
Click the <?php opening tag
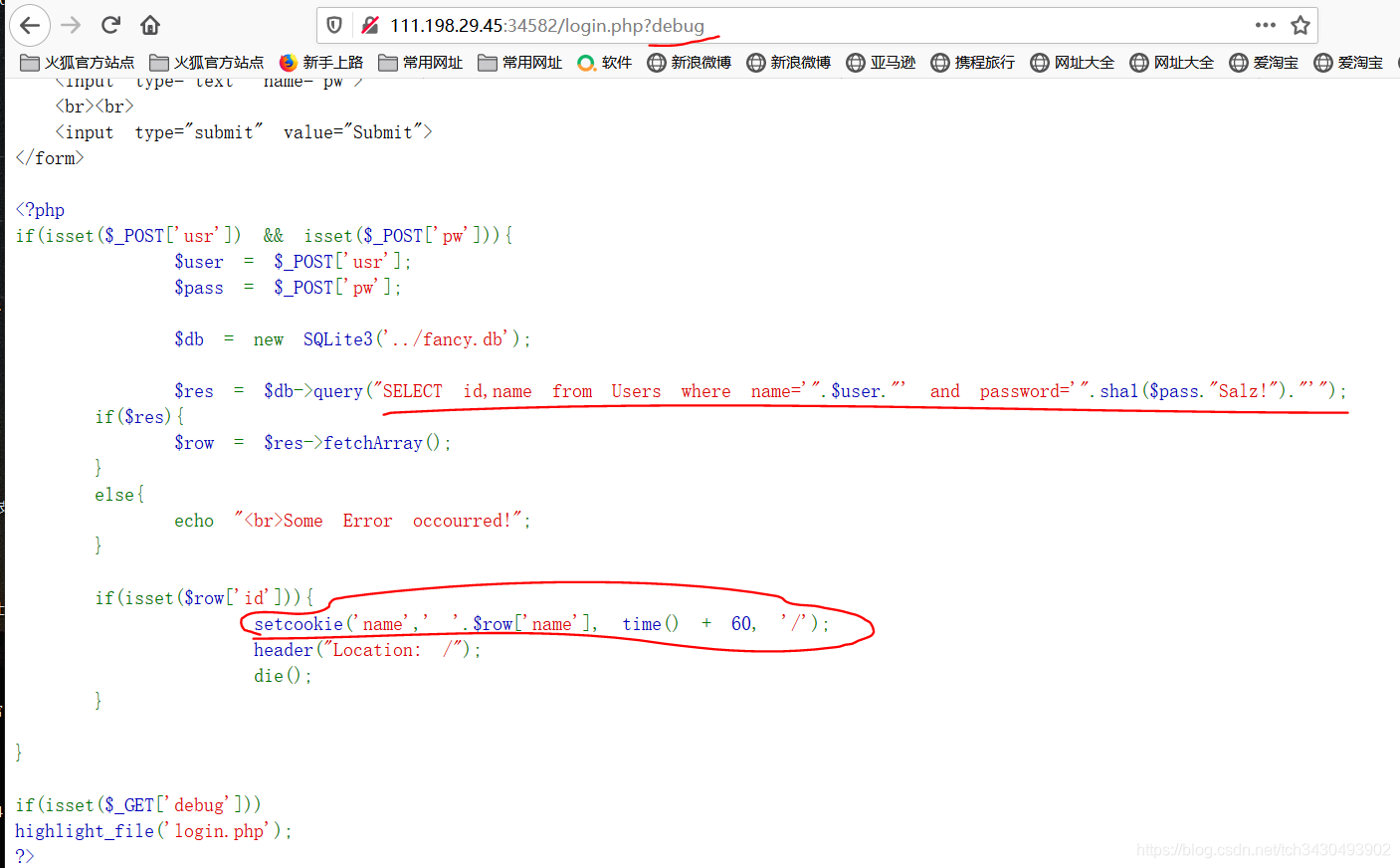[40, 210]
